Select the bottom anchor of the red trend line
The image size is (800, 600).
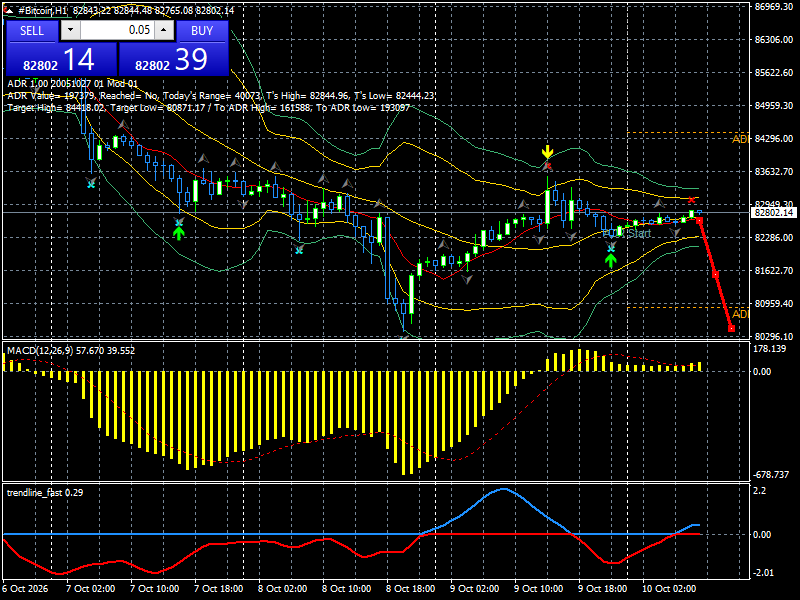(731, 329)
